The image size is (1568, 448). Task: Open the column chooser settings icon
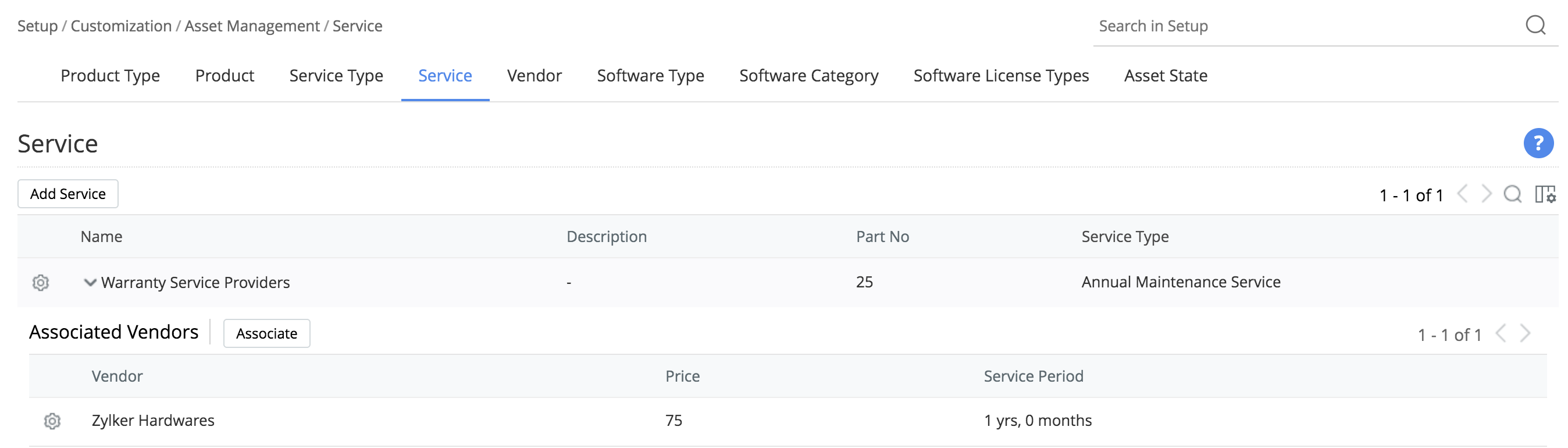coord(1545,195)
